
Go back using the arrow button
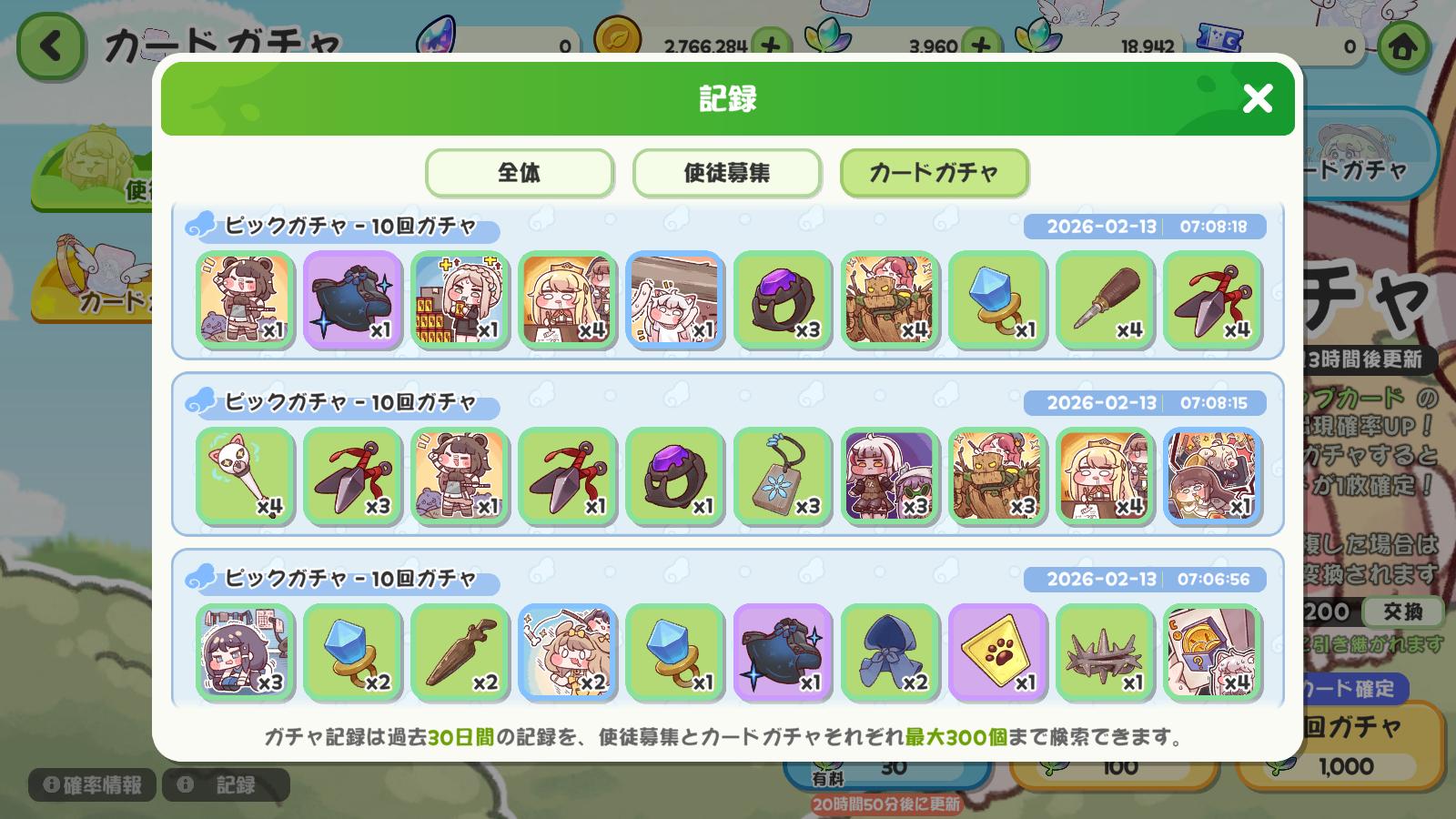51,45
